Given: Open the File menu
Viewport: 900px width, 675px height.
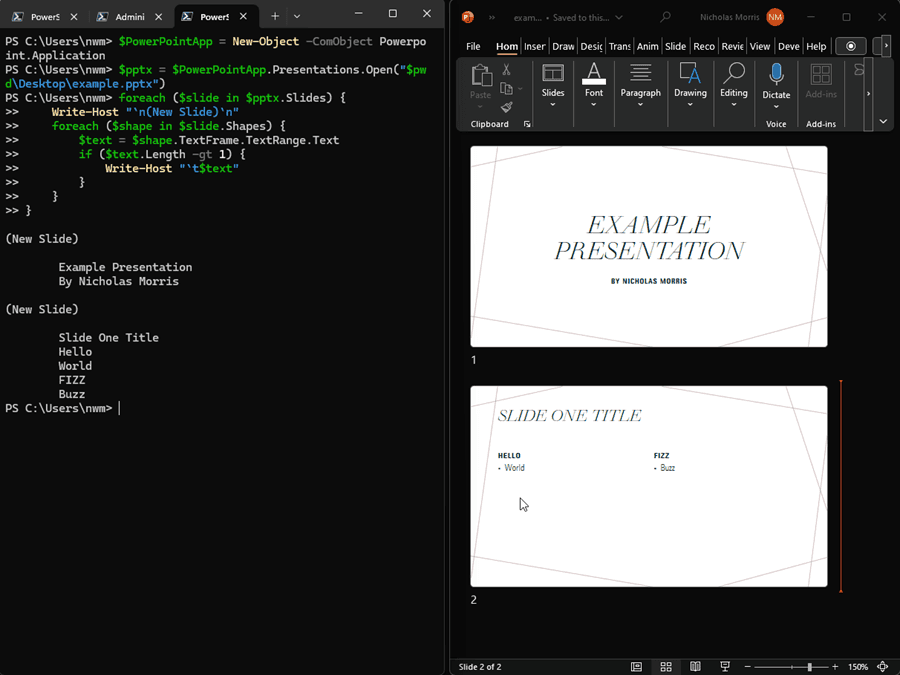Looking at the screenshot, I should [473, 46].
